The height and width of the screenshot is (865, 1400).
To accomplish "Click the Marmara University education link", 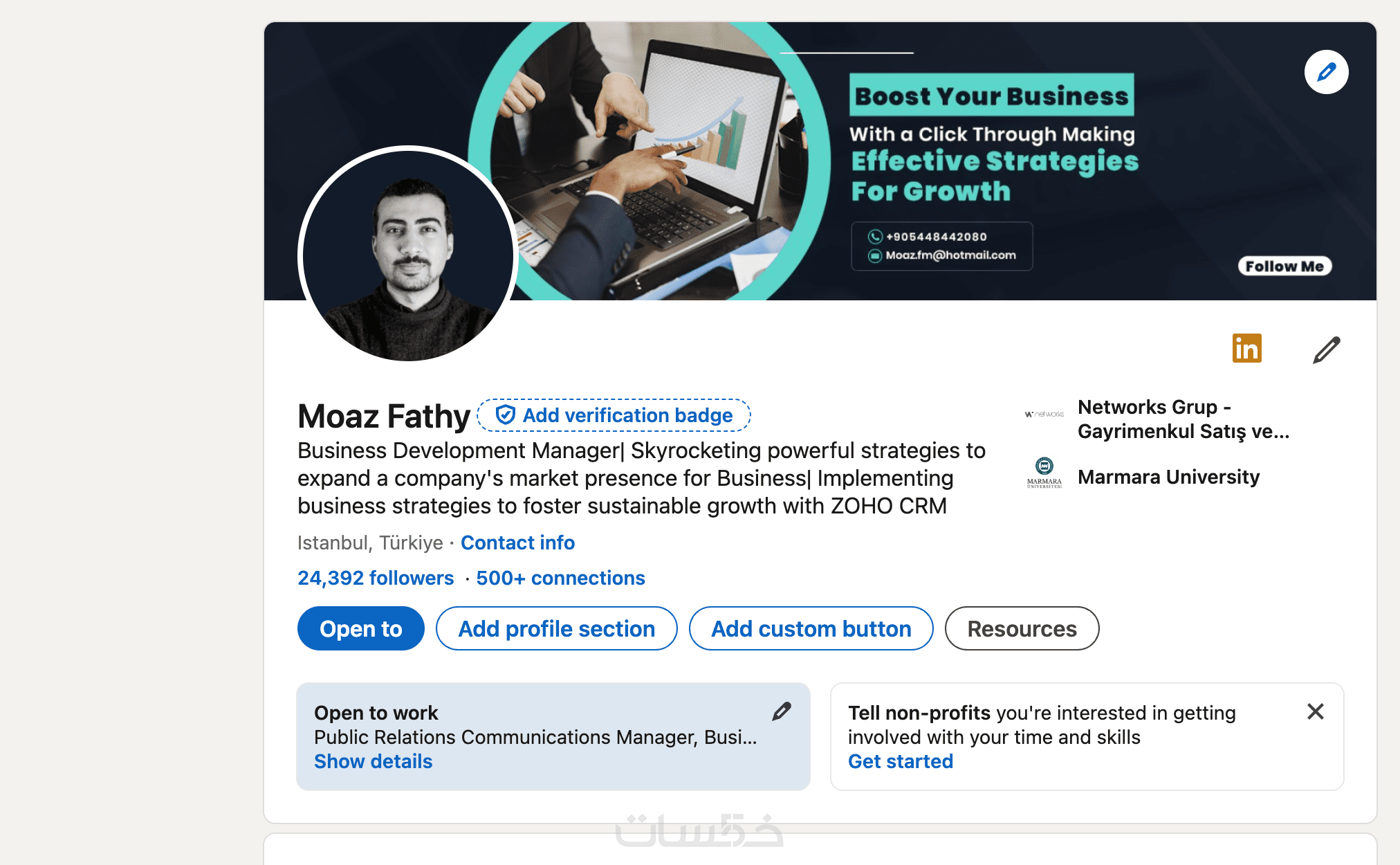I will pos(1168,477).
